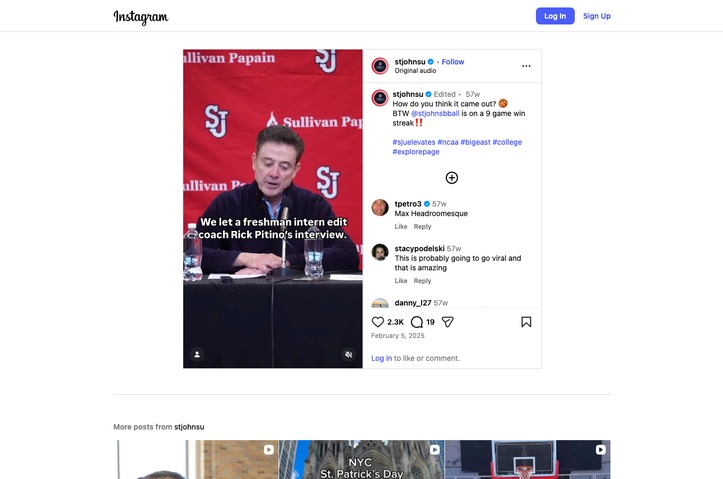This screenshot has height=479, width=723.
Task: Load more comments with plus circle icon
Action: (x=452, y=178)
